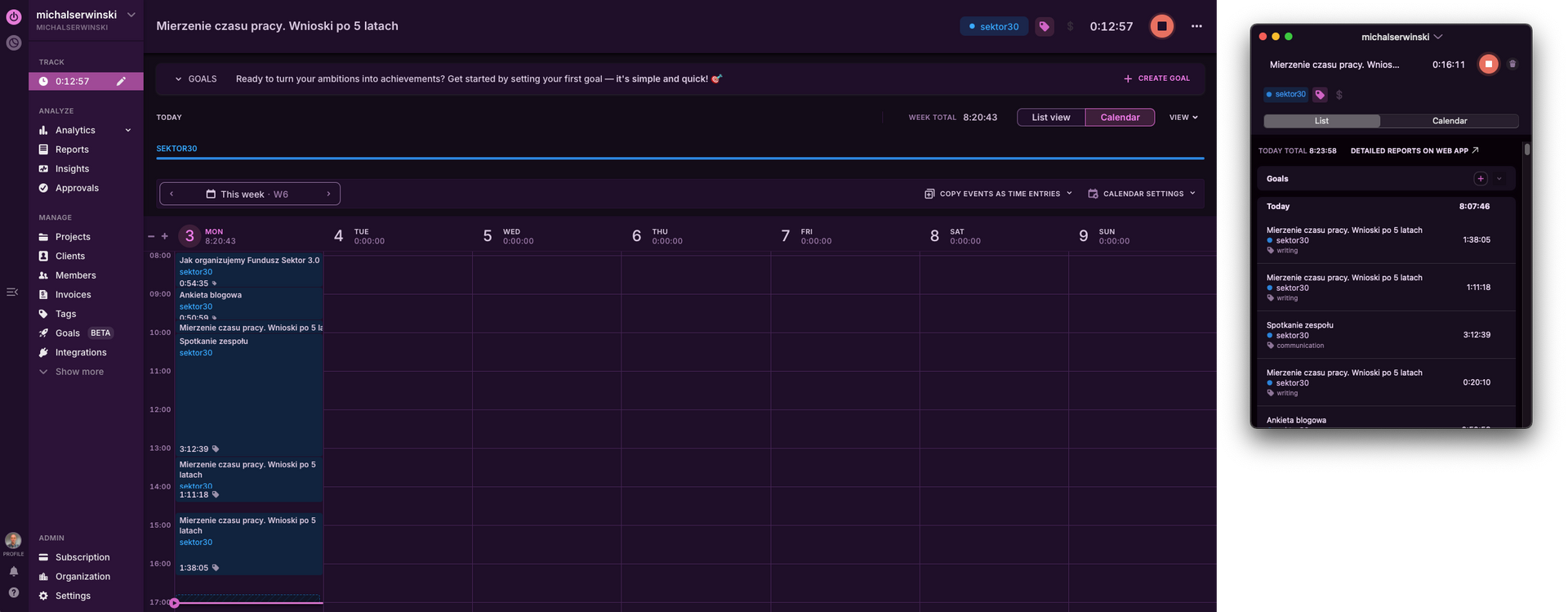The image size is (1568, 612).
Task: Click the Create Goal button
Action: 1156,78
